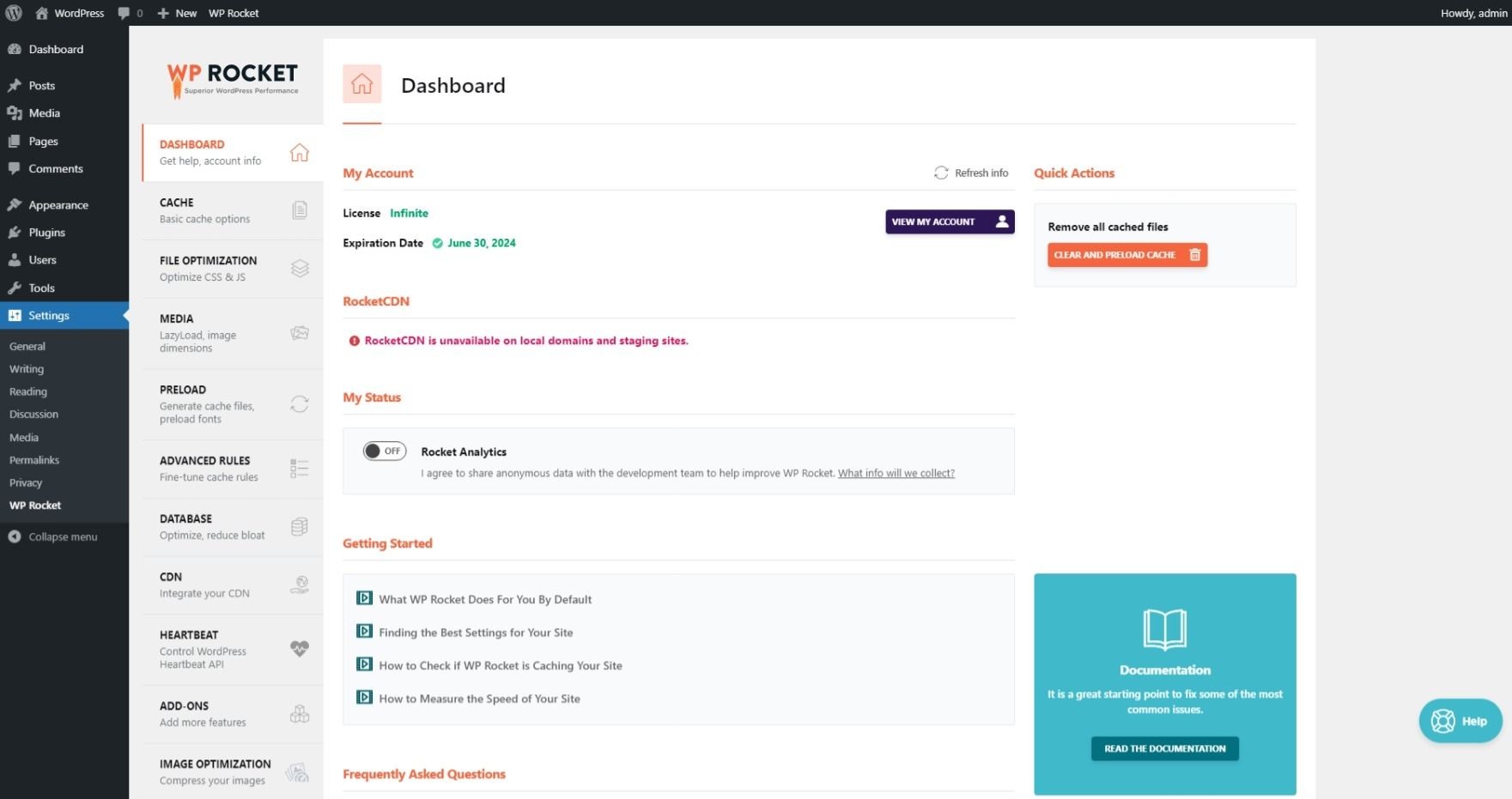The image size is (1512, 799).
Task: Enable the Rocket Analytics toggle
Action: (x=384, y=451)
